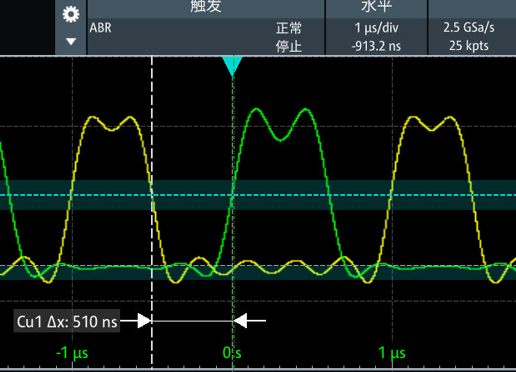
Task: Click the 2.5 GSa/s sample rate value
Action: 469,28
